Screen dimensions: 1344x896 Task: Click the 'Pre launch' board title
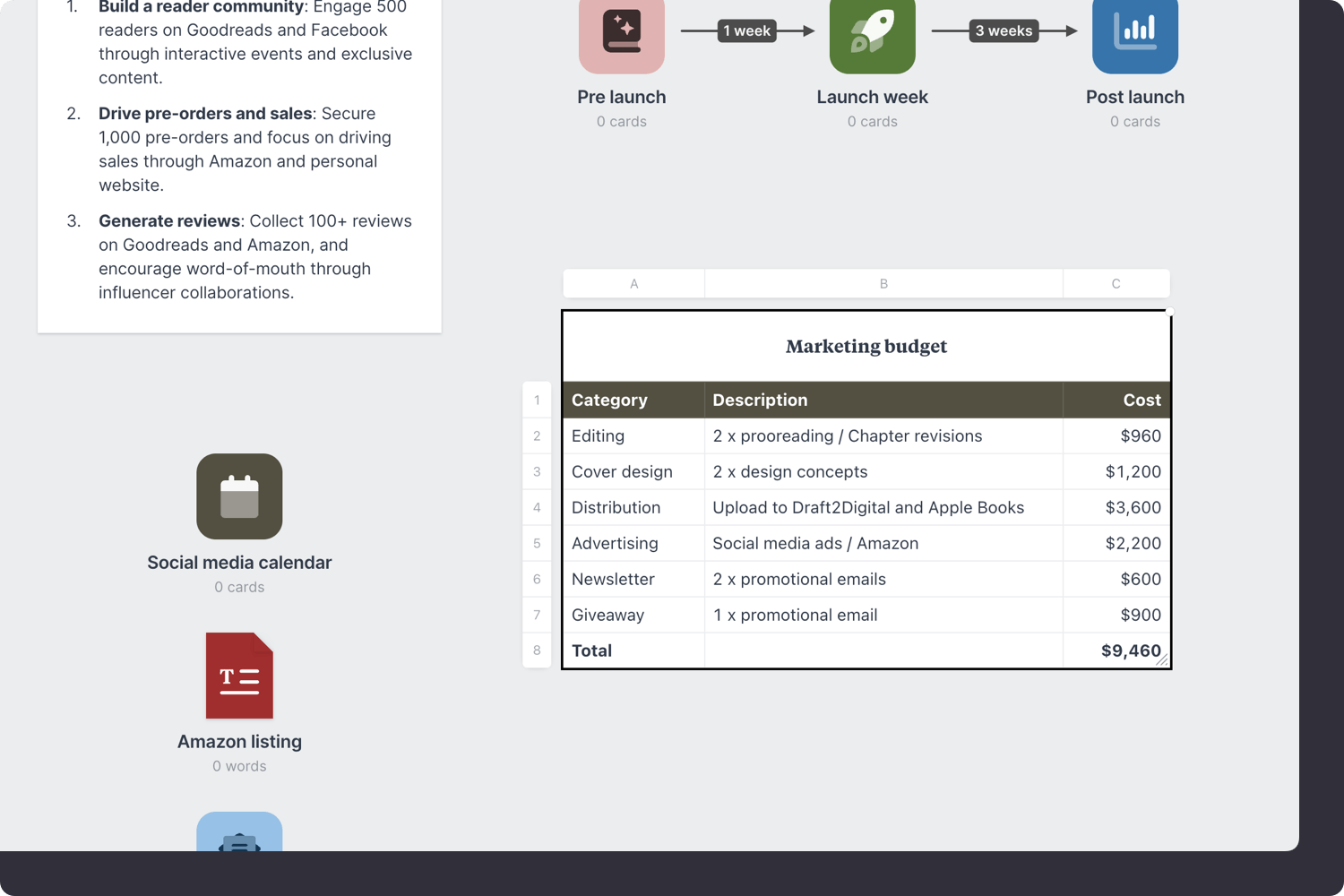[x=622, y=97]
